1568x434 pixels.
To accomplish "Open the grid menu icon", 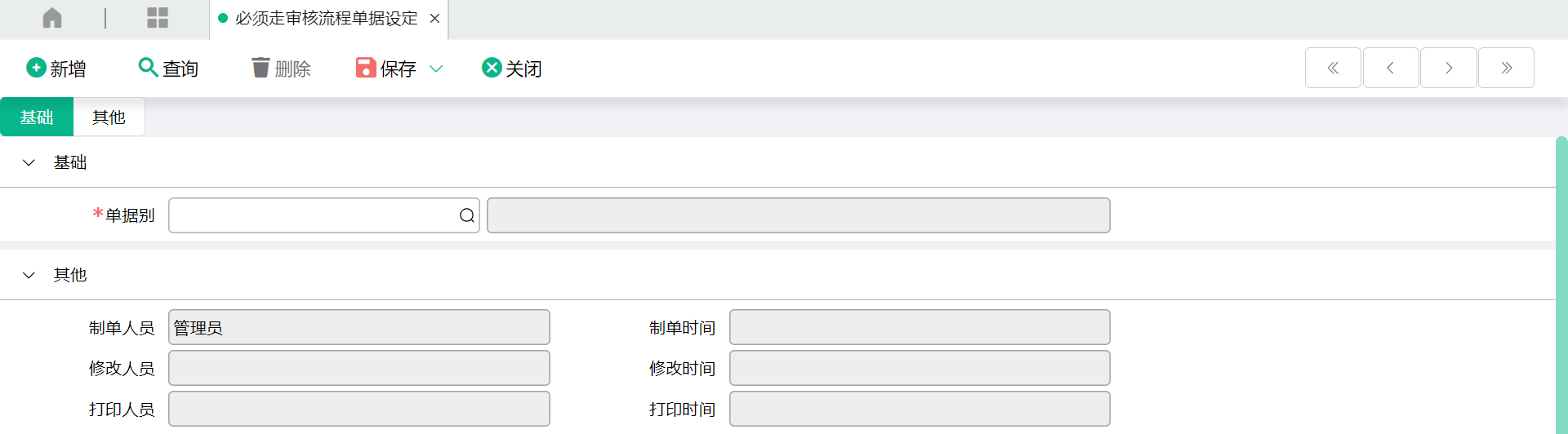I will click(158, 18).
